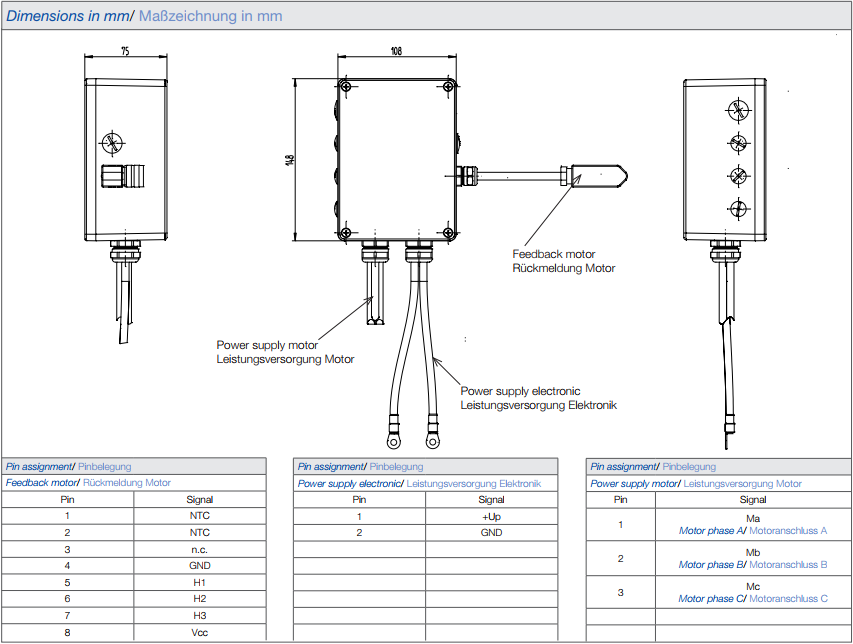853x644 pixels.
Task: Click top-left corner screw on housing
Action: 345,86
